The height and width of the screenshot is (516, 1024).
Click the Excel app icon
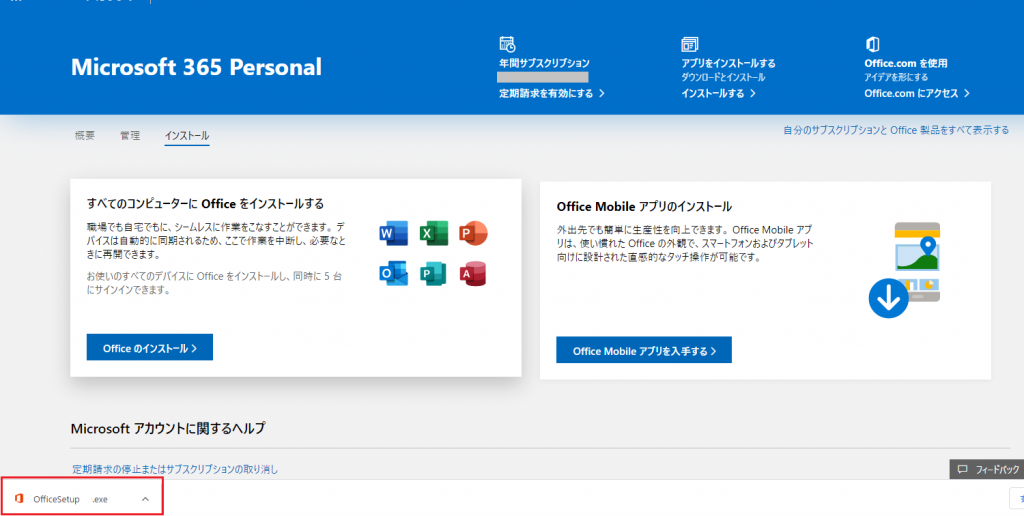click(x=434, y=233)
